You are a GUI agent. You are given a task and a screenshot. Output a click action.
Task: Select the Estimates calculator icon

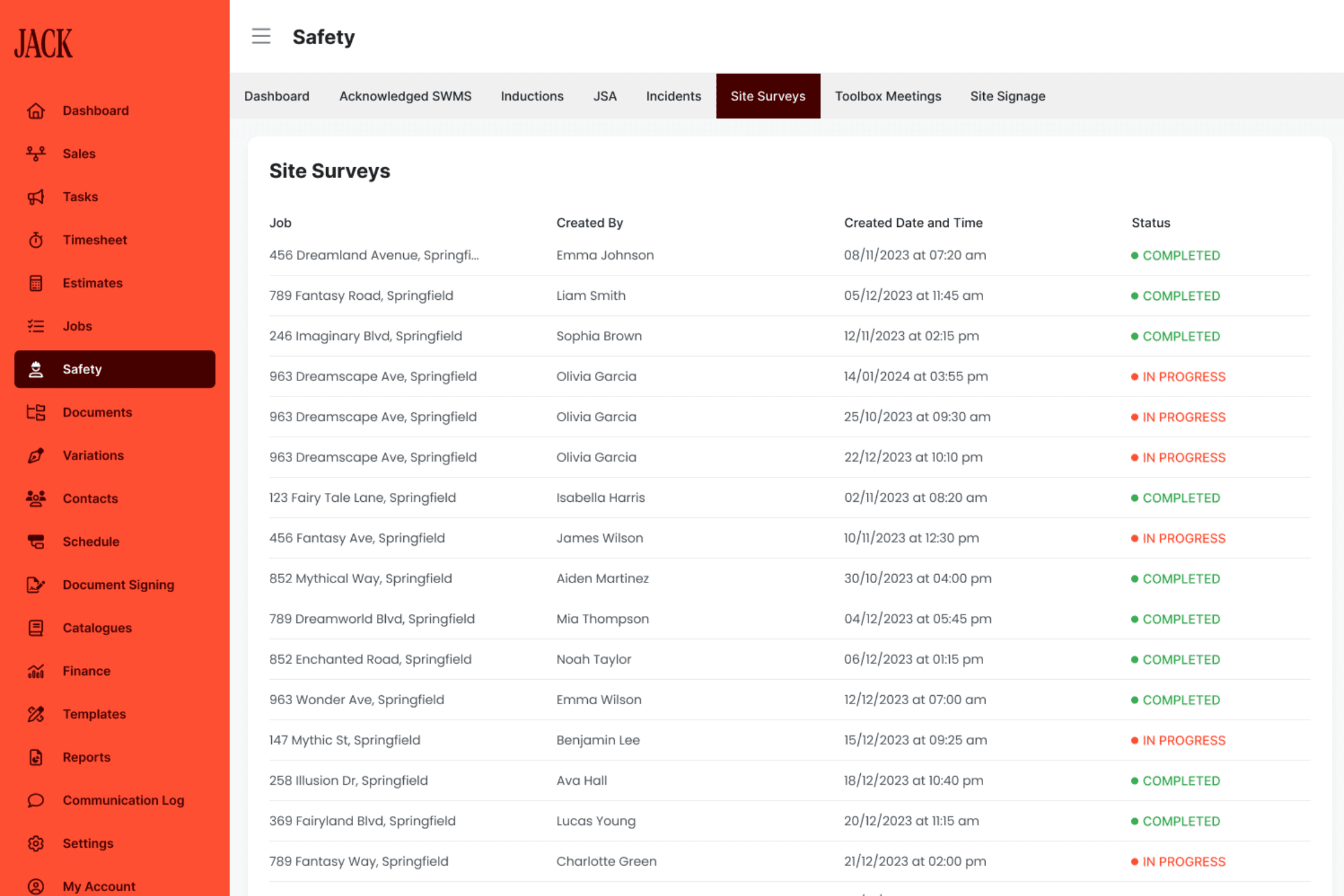36,283
